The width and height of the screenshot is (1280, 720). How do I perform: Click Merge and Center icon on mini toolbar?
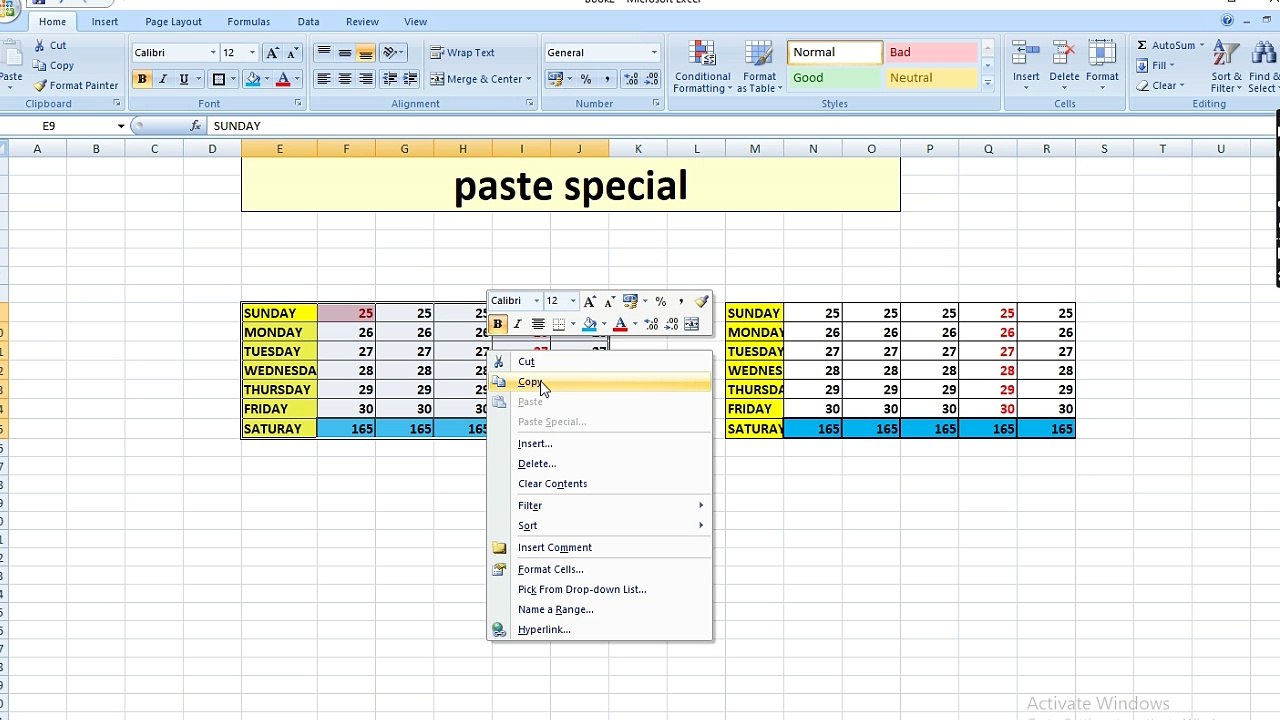point(691,324)
